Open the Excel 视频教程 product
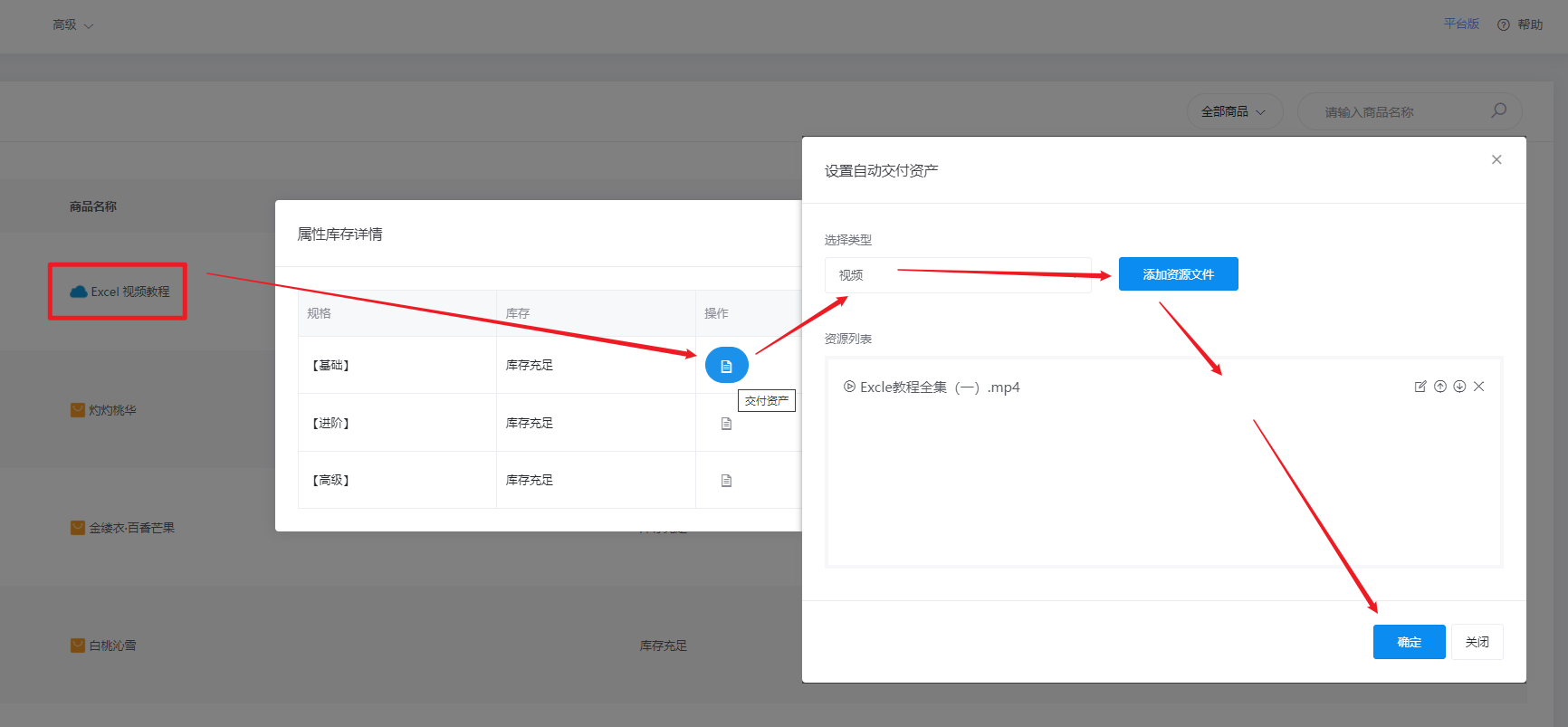Screen dimensions: 1568x727 [x=129, y=292]
